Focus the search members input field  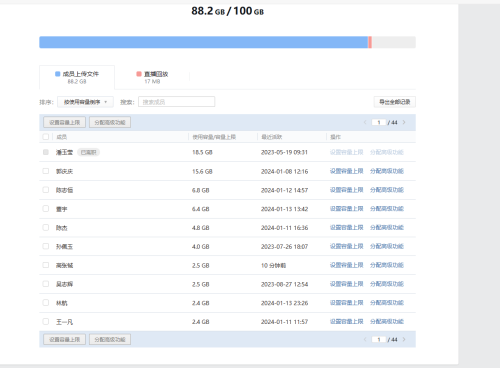pos(177,102)
